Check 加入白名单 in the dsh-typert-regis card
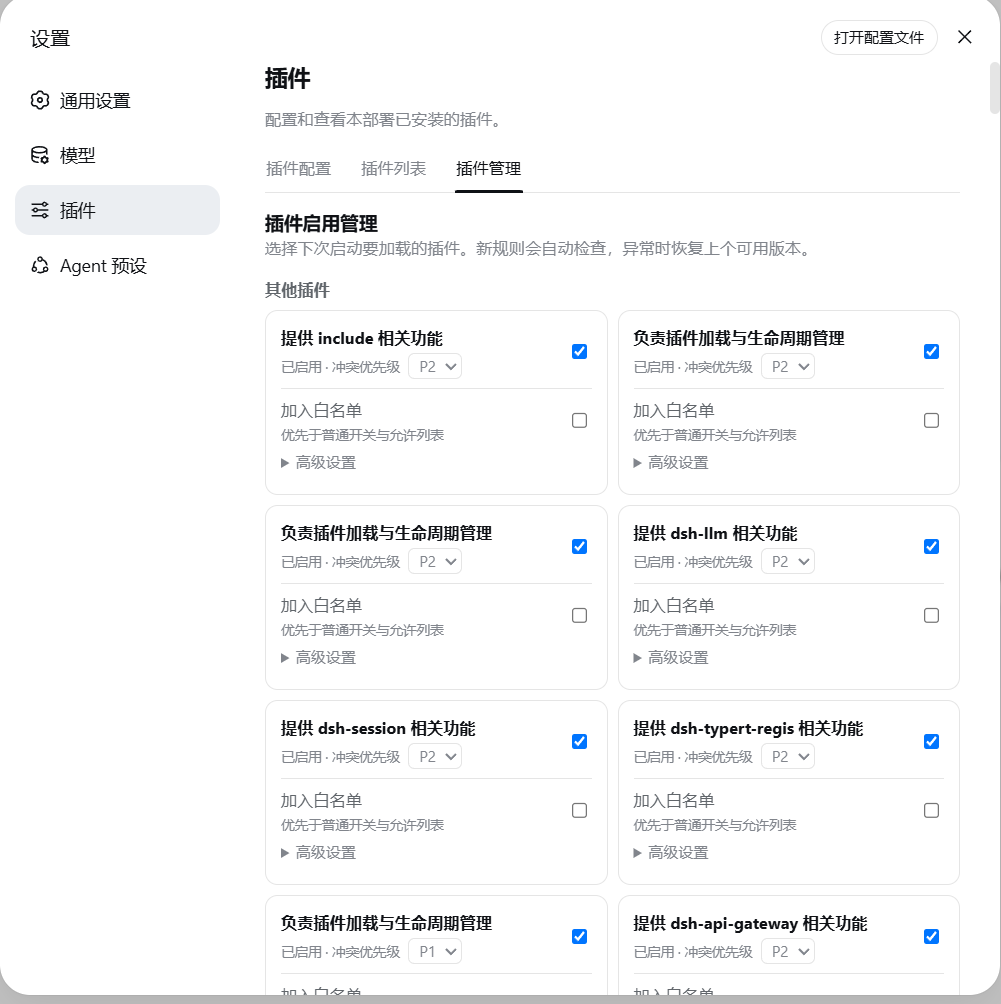The image size is (1001, 1004). tap(931, 811)
